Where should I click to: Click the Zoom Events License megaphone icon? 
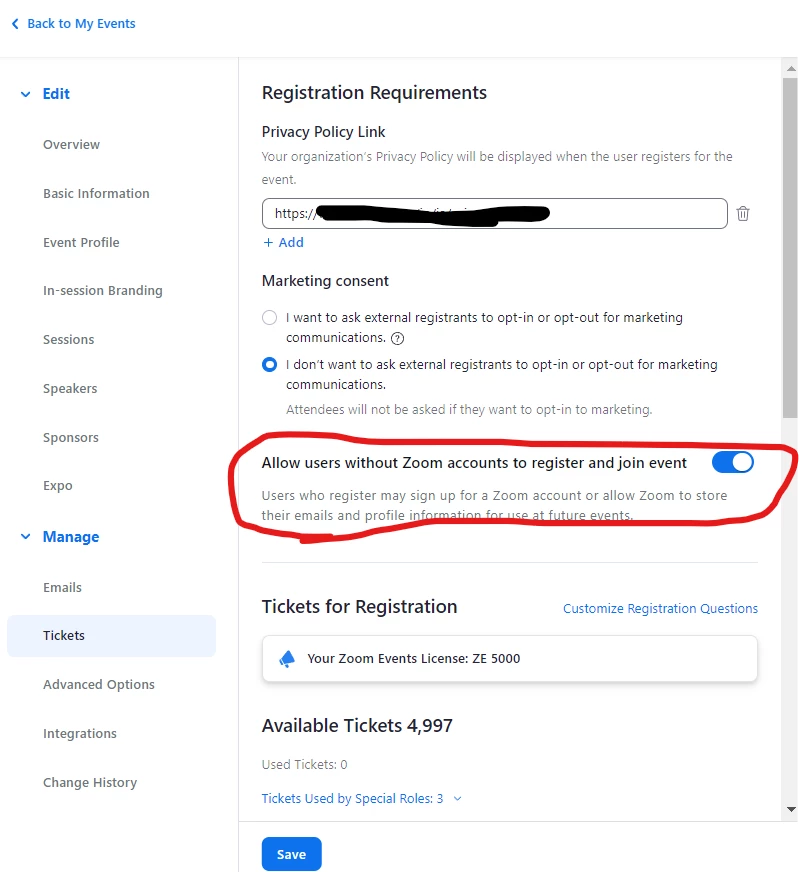(x=287, y=658)
